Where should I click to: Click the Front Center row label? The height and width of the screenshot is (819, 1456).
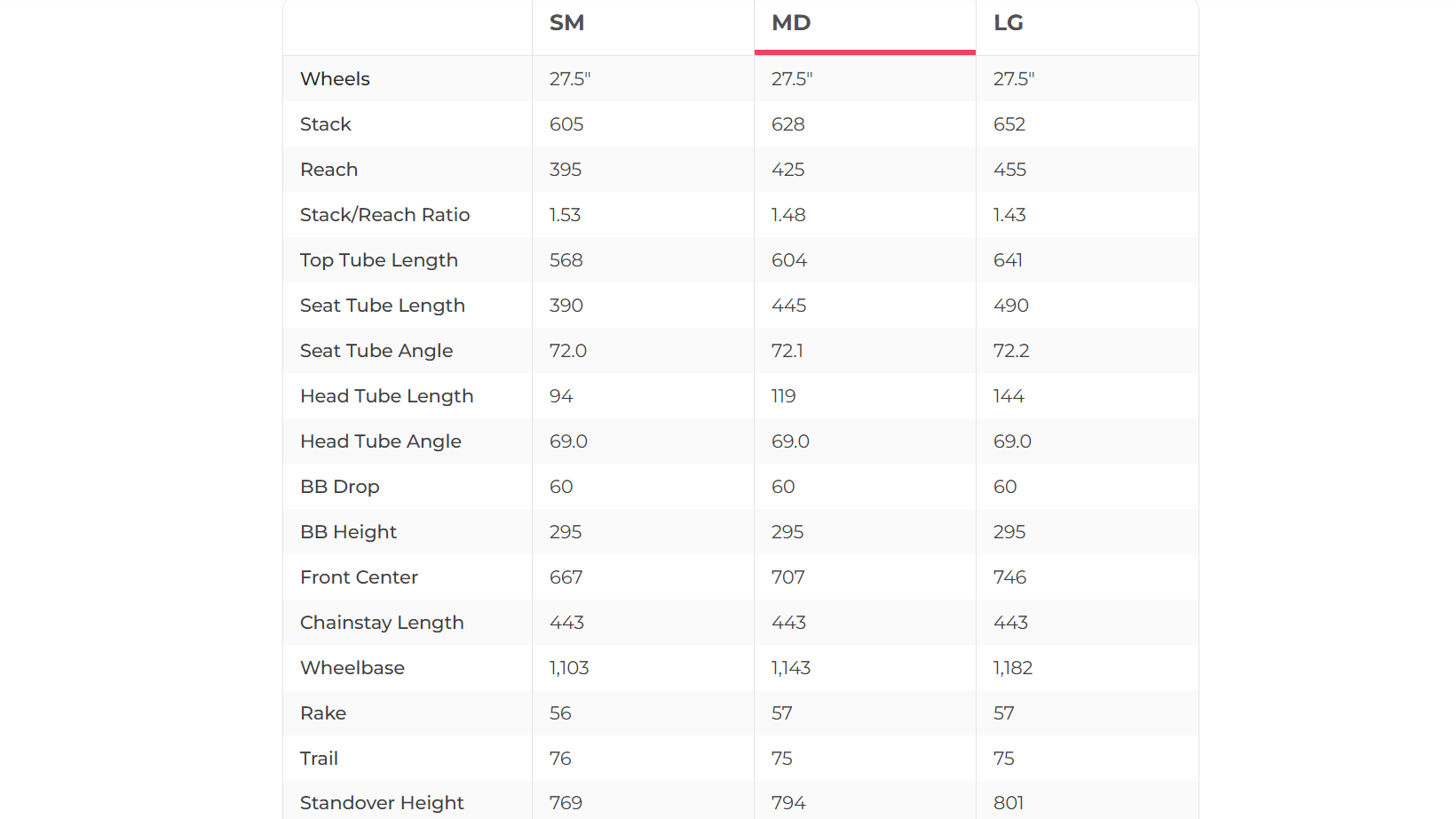359,577
